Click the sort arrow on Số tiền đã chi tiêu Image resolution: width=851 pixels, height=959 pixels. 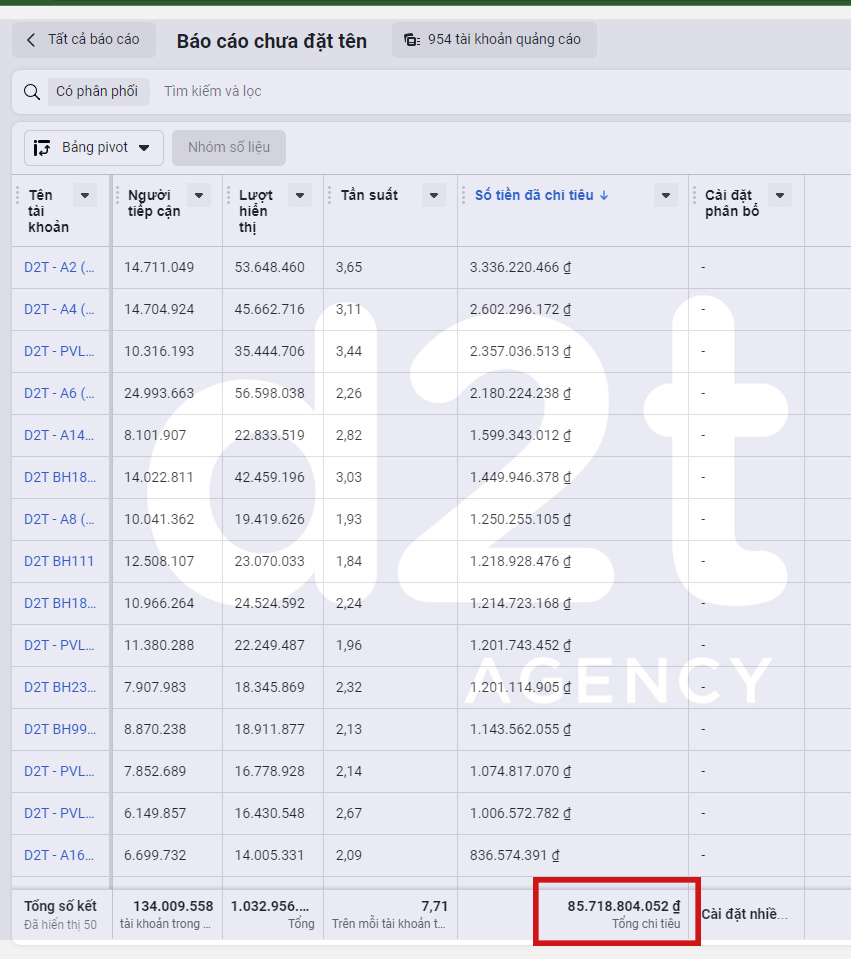pos(604,195)
